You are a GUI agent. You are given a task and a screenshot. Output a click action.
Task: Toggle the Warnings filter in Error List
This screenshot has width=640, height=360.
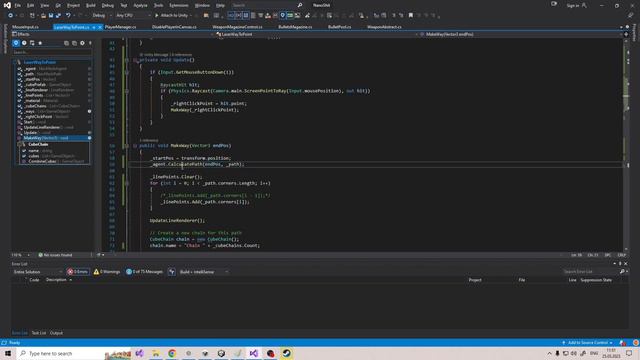click(x=107, y=272)
